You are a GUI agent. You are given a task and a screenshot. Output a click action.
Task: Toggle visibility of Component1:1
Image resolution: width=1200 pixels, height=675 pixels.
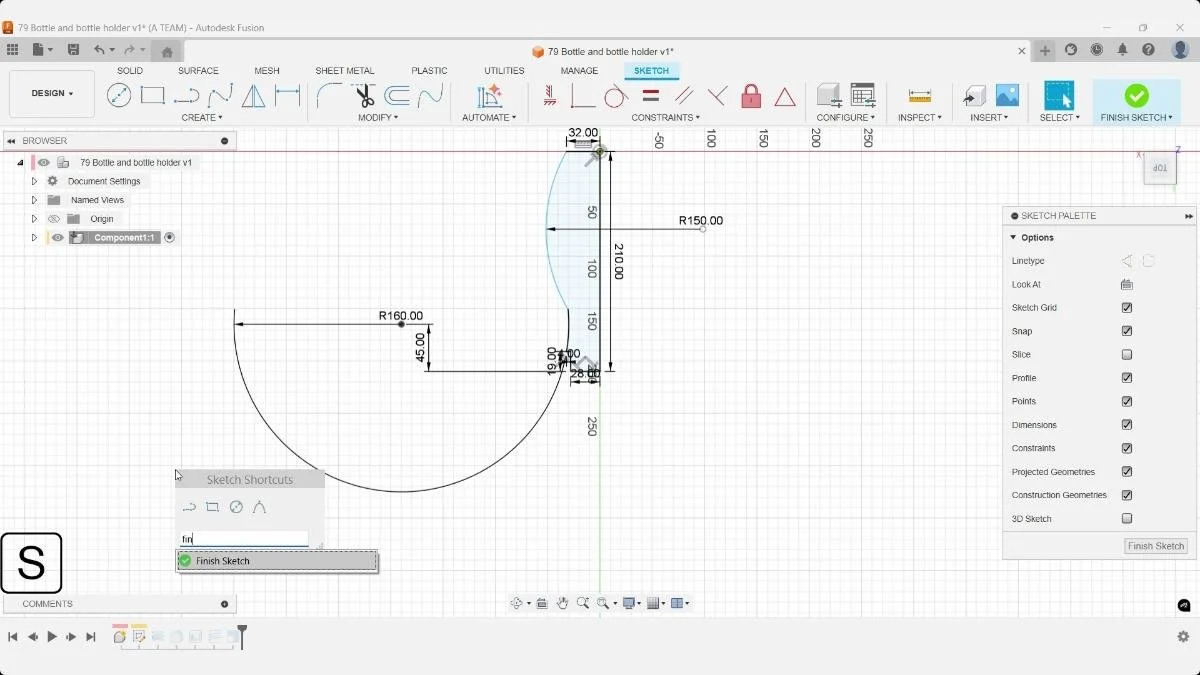point(57,238)
